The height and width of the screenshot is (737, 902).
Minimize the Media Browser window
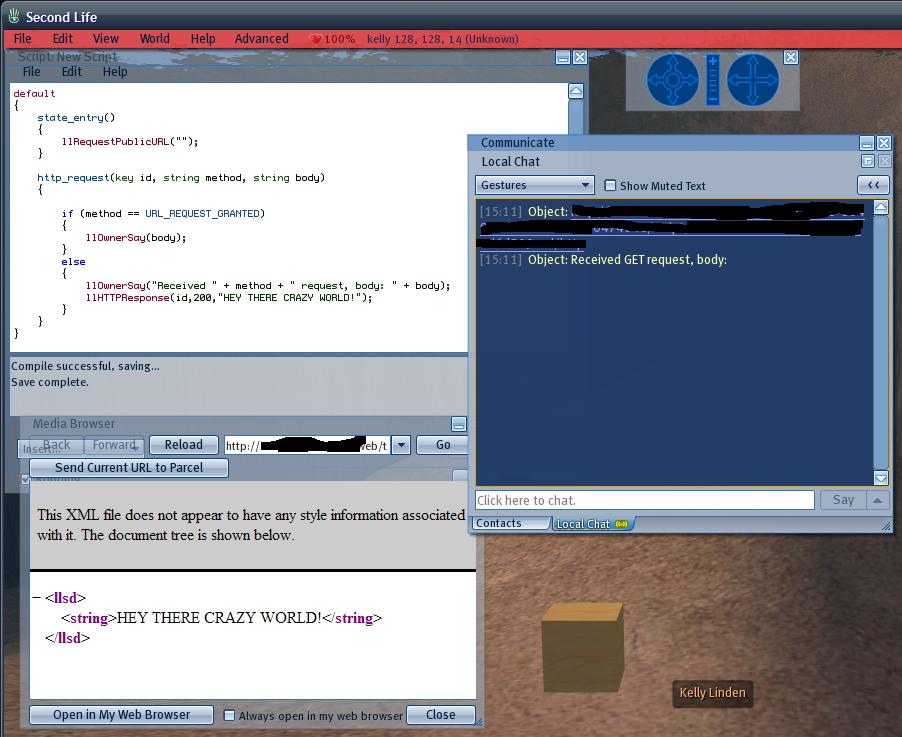[459, 424]
